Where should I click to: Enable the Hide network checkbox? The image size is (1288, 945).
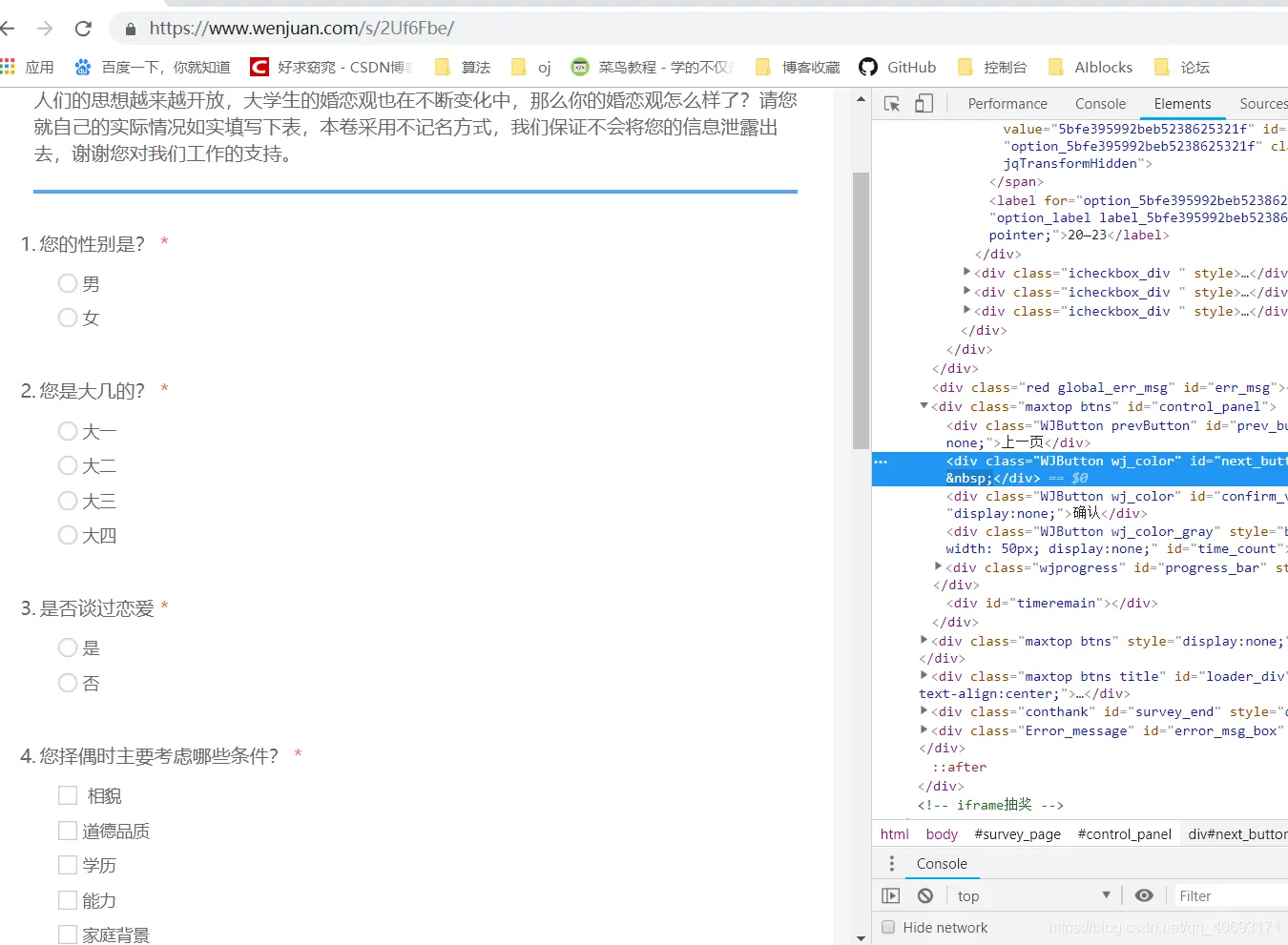coord(888,927)
